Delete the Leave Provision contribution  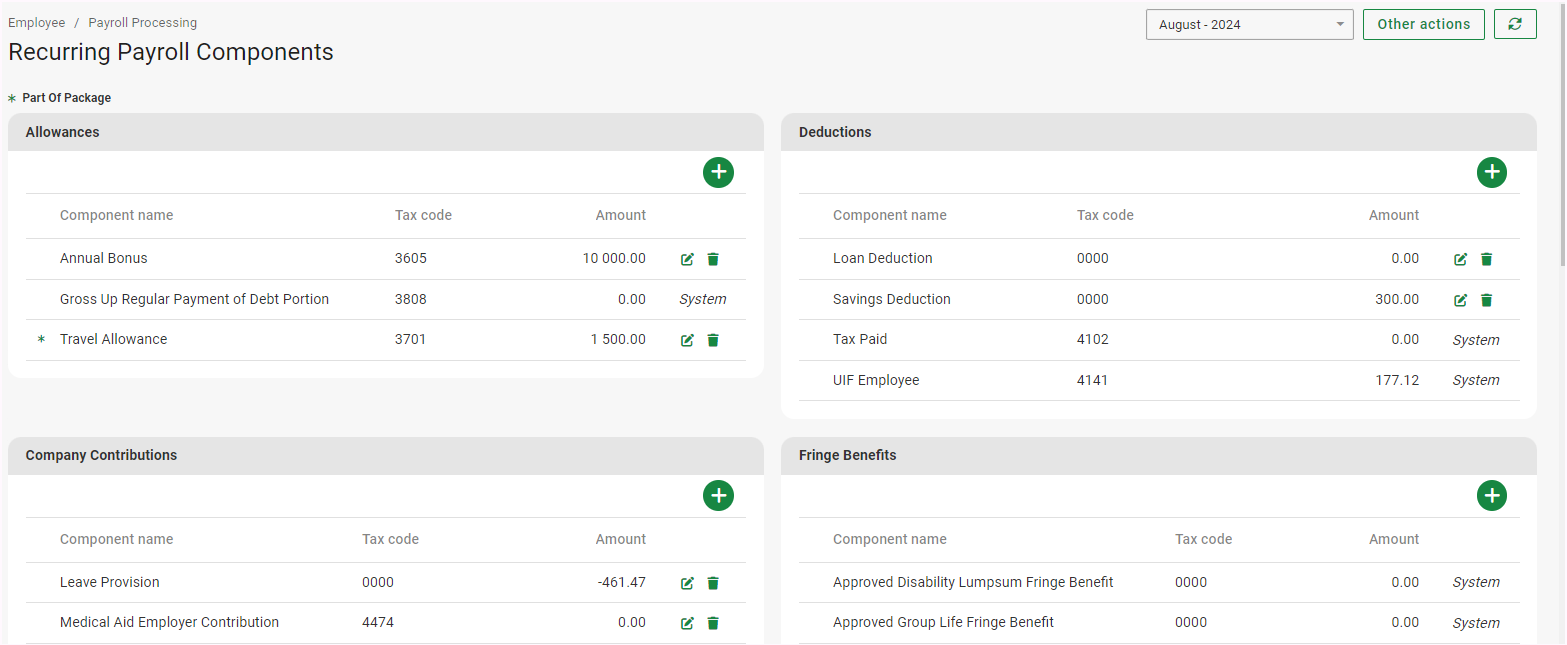(x=713, y=583)
